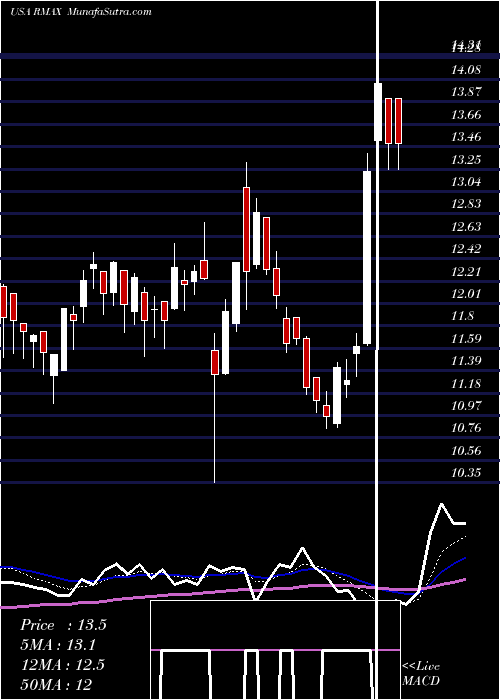Click the '<<Live MACD' label
Image resolution: width=500 pixels, height=700 pixels.
pos(421,674)
